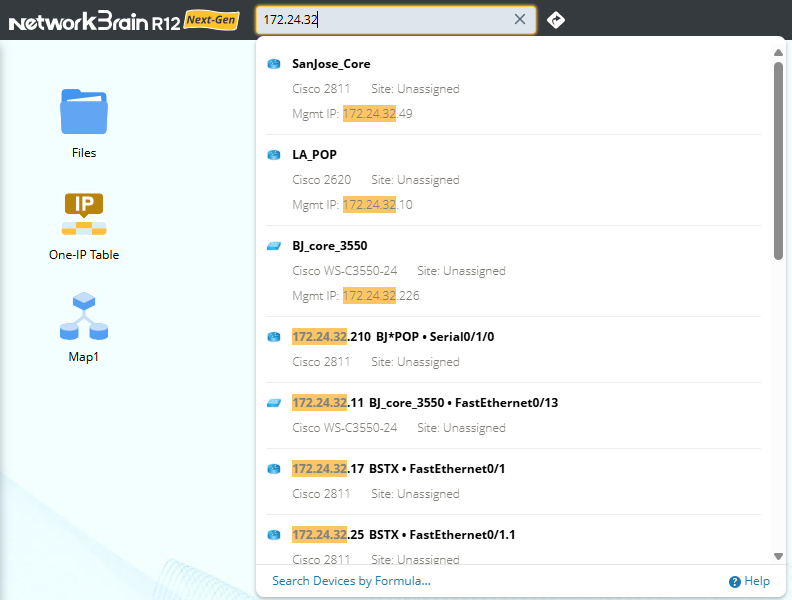Click the SanJose_Core router icon
792x600 pixels.
pos(274,64)
